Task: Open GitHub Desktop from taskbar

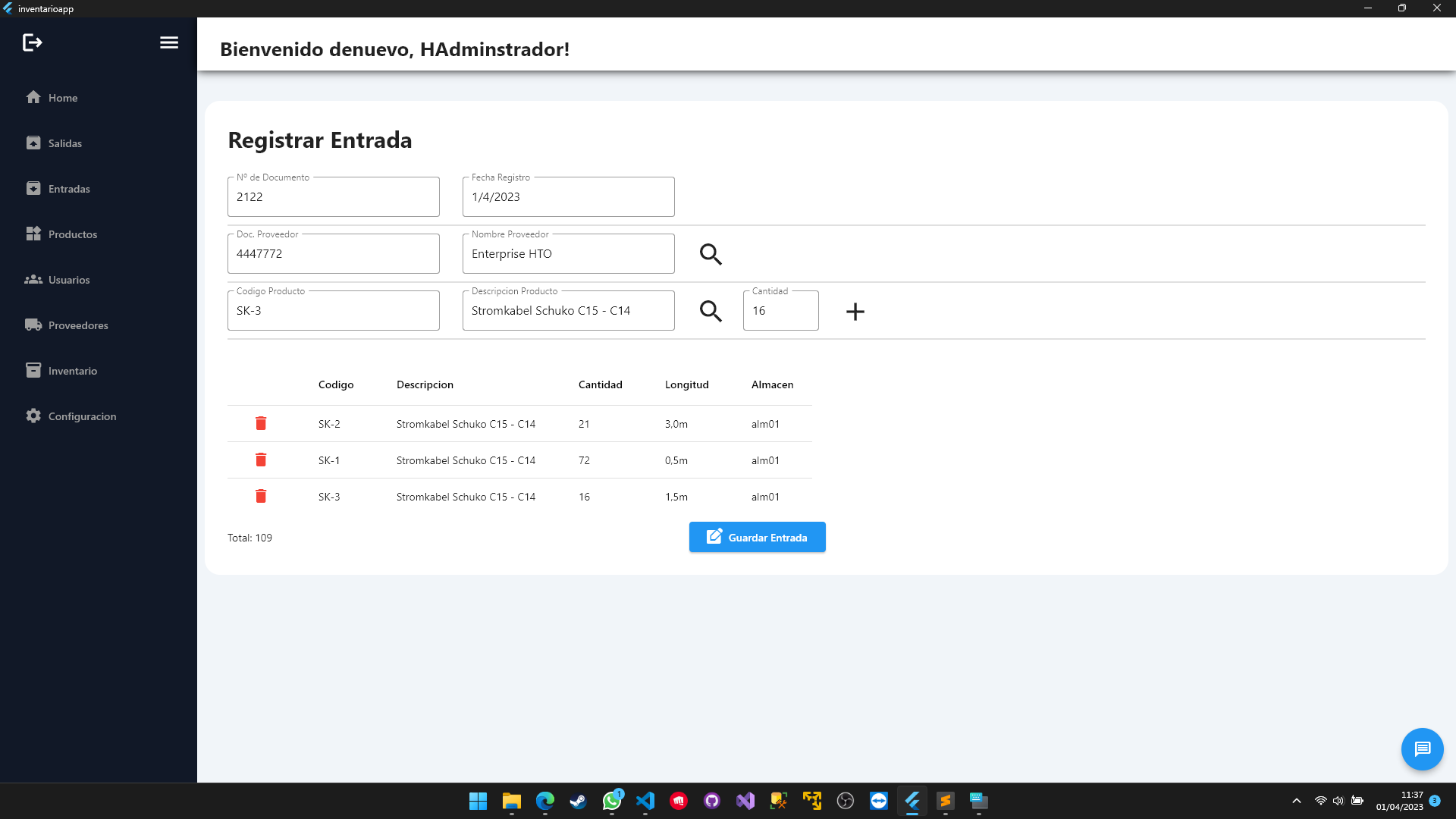Action: pos(712,801)
